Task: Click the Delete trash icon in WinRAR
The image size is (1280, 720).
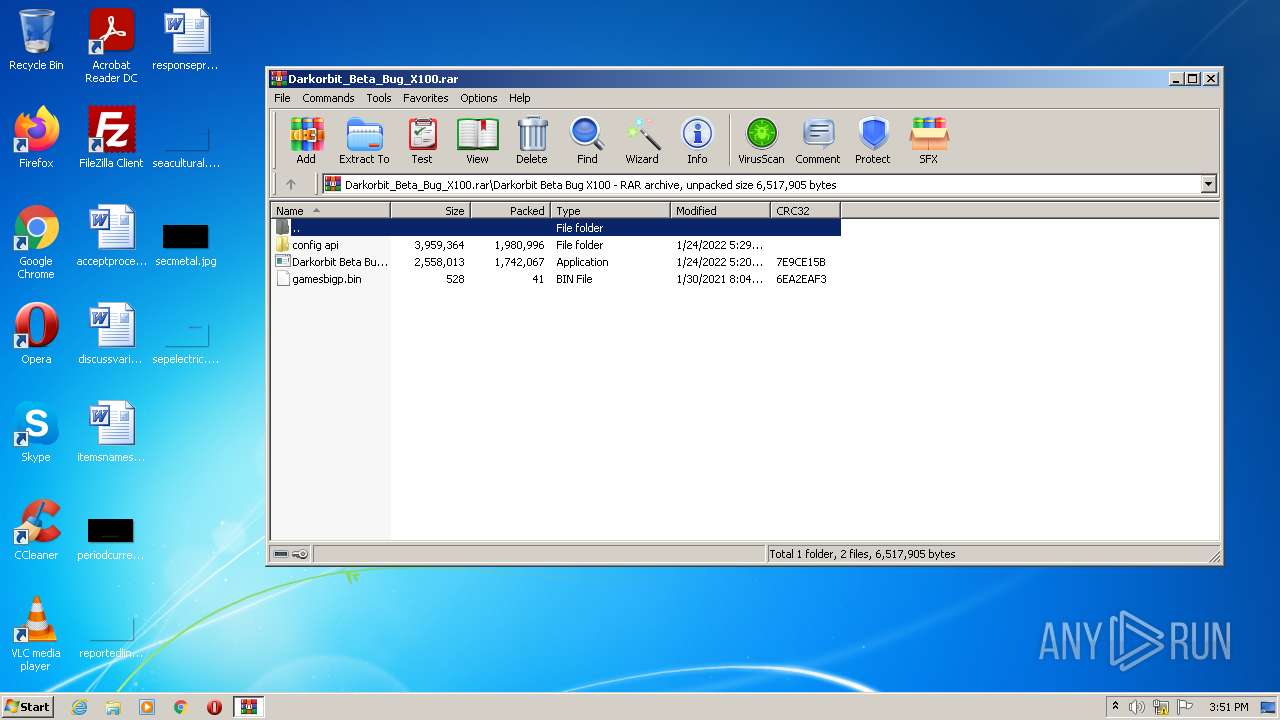Action: pyautogui.click(x=532, y=141)
